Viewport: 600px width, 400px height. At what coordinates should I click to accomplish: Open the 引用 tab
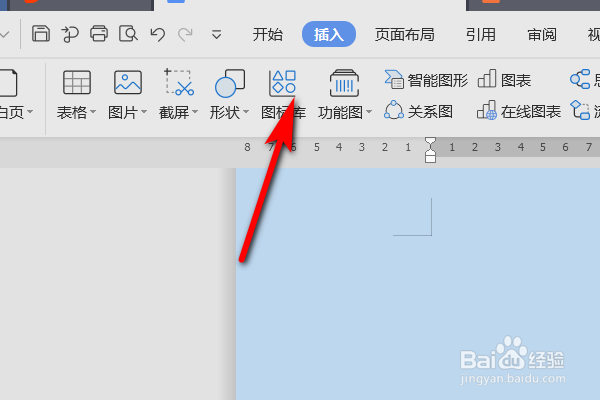(481, 35)
